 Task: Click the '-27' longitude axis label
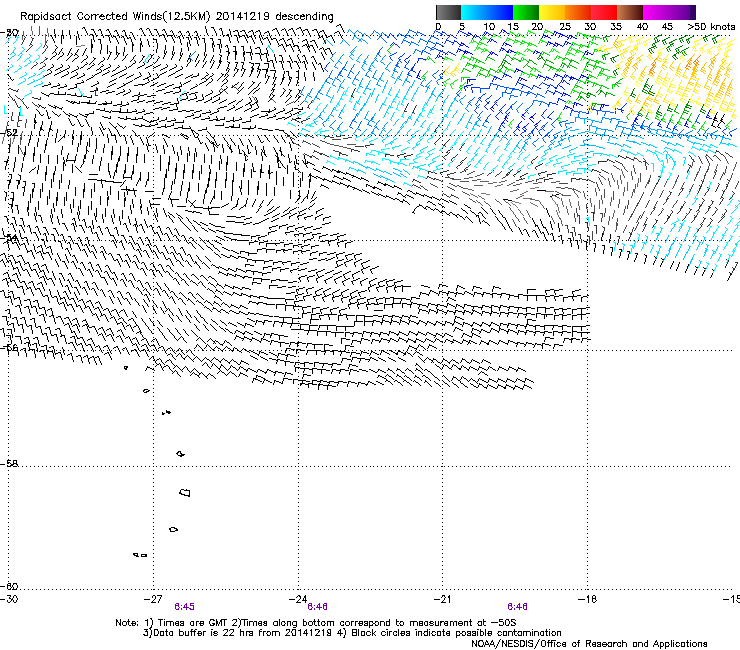pyautogui.click(x=153, y=599)
